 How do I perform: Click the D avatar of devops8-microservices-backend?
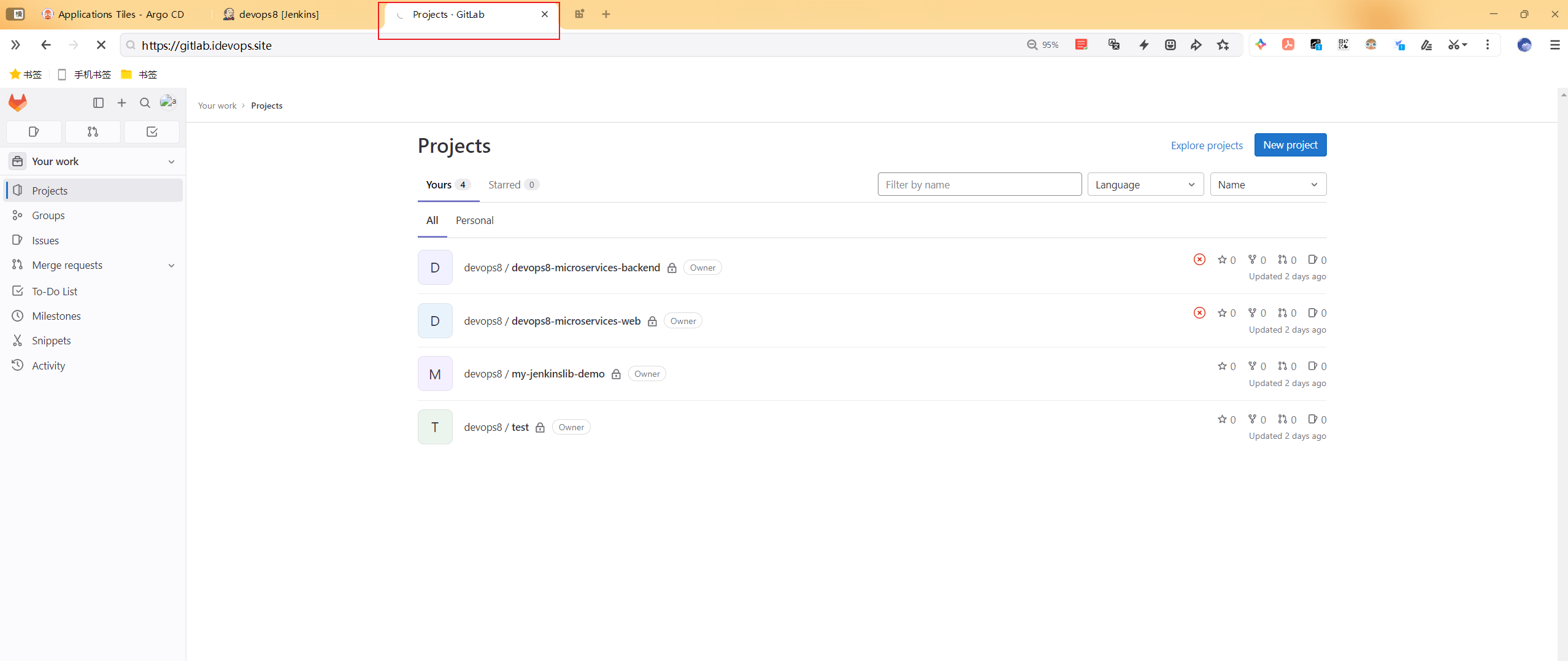click(435, 268)
